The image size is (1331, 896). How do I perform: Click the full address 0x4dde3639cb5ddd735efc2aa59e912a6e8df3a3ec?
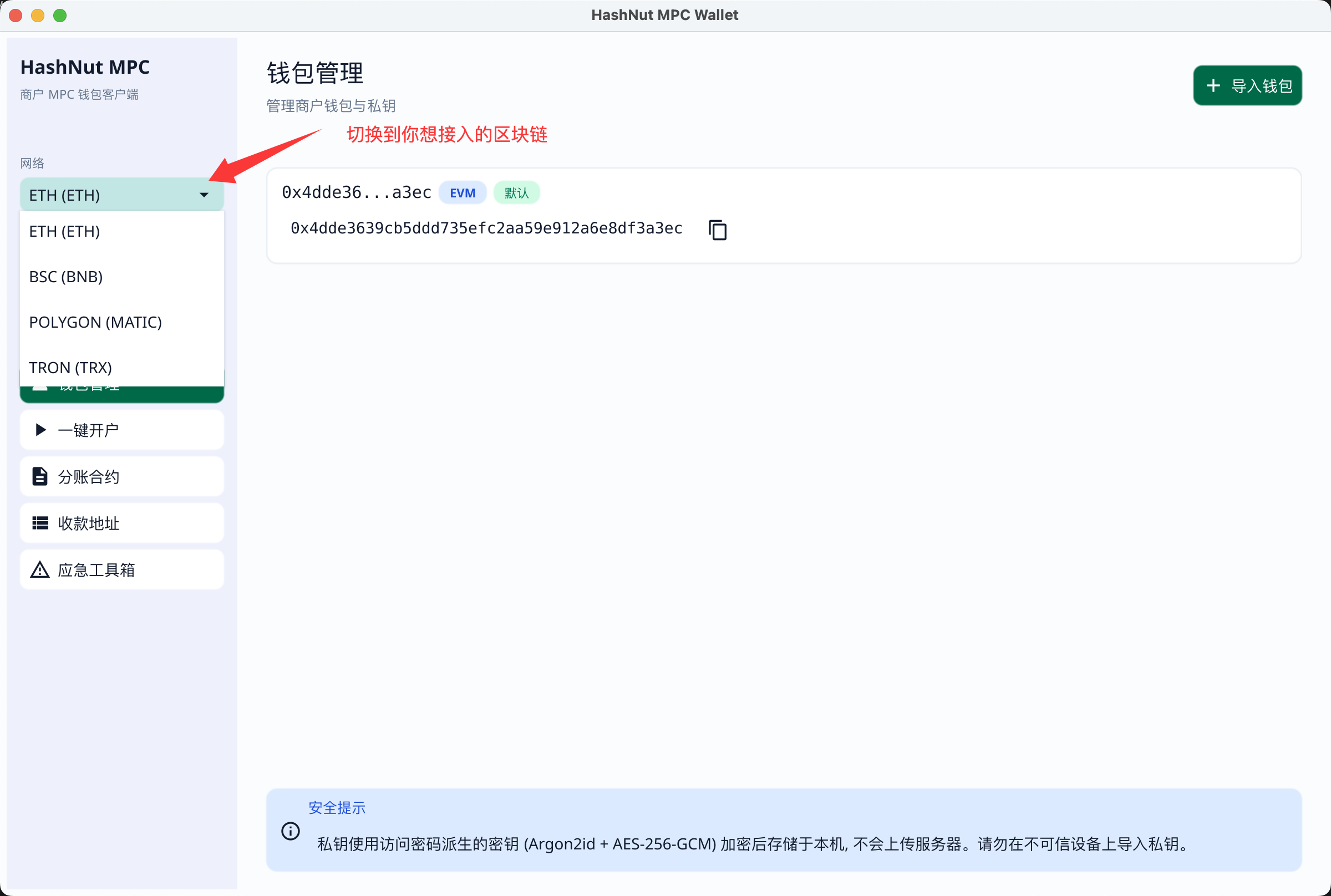click(486, 228)
